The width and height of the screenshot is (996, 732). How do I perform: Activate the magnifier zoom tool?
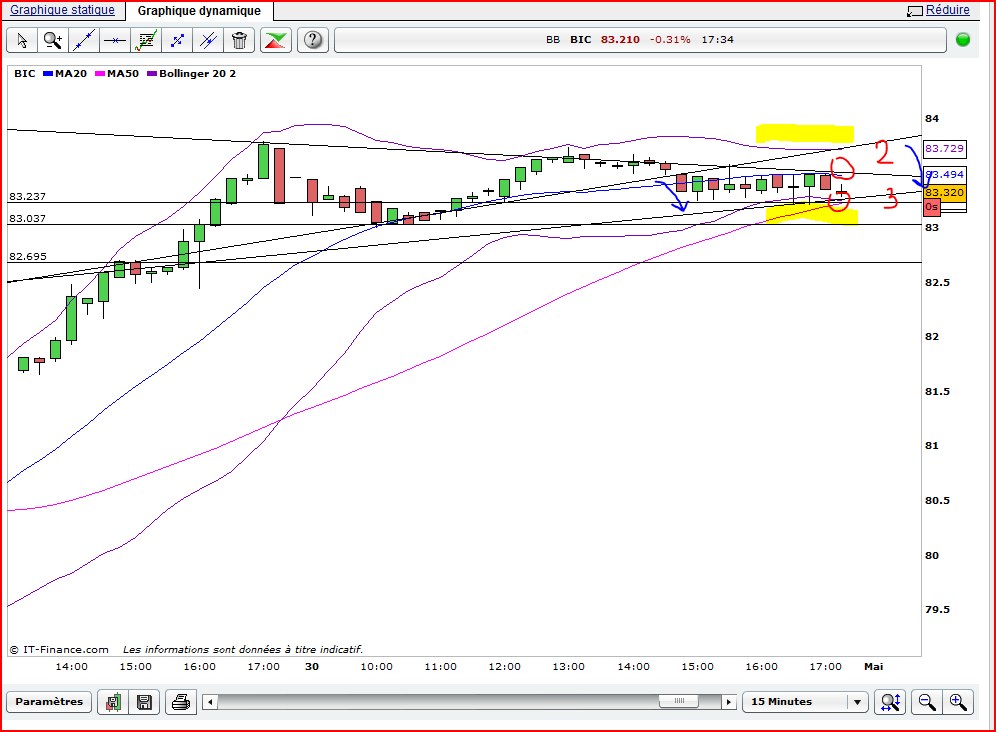[x=53, y=40]
